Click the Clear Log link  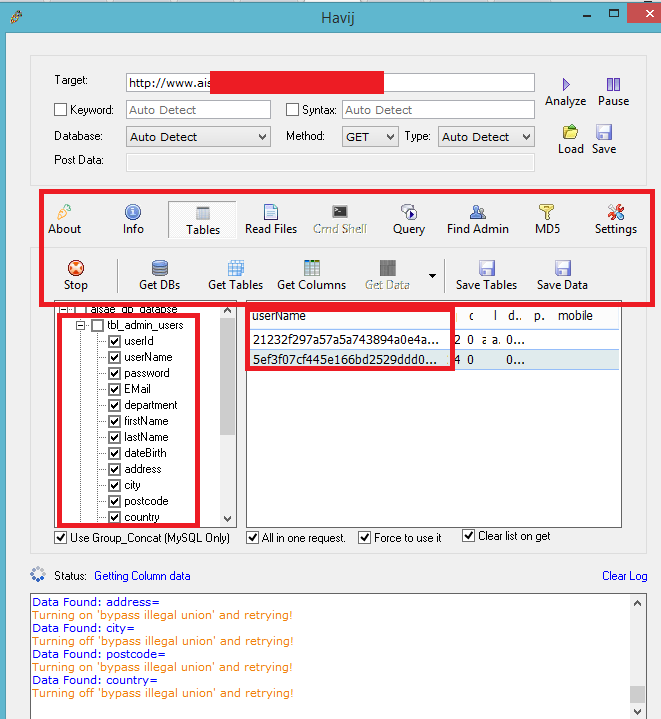(x=624, y=576)
